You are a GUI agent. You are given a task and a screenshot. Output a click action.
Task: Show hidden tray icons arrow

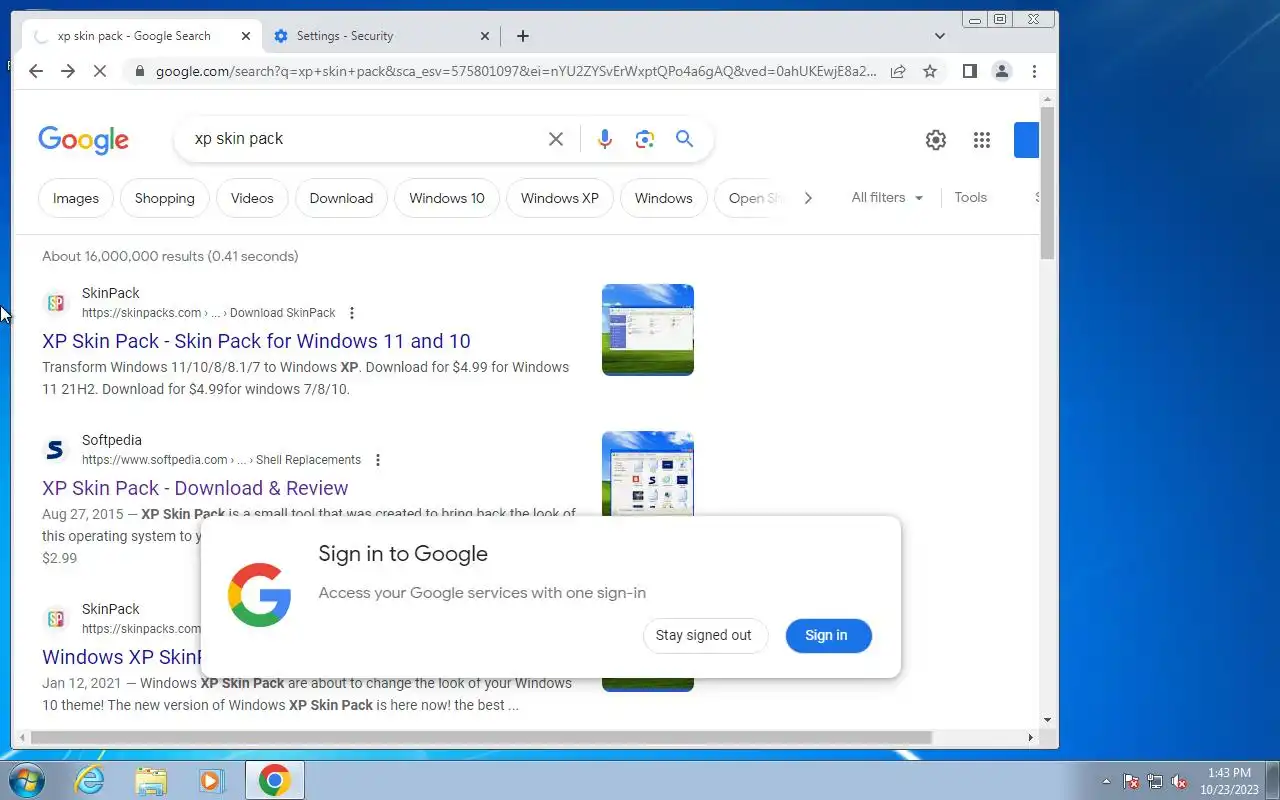[x=1106, y=781]
